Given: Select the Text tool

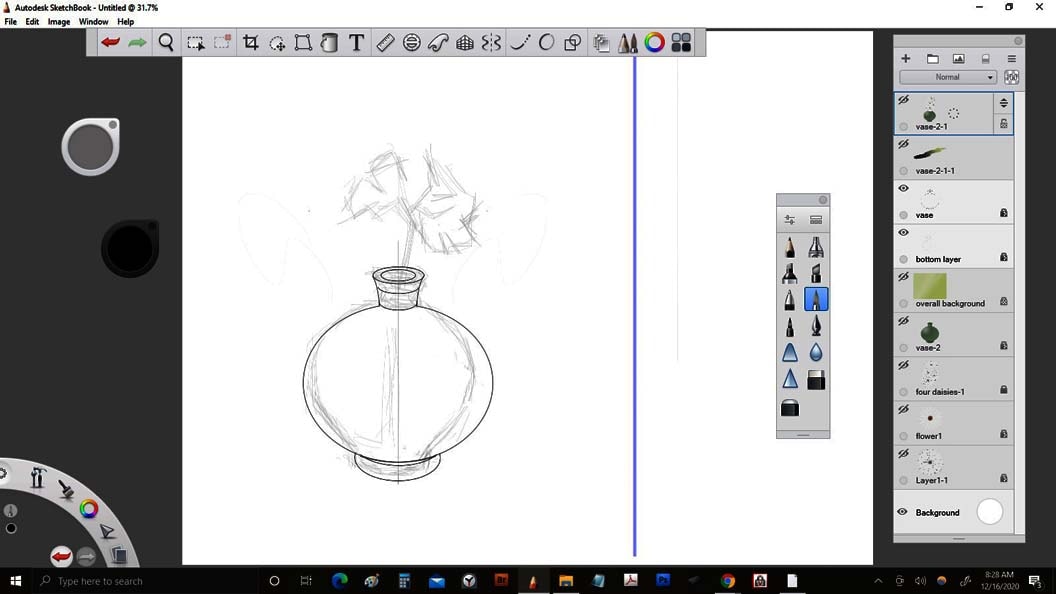Looking at the screenshot, I should pyautogui.click(x=356, y=42).
